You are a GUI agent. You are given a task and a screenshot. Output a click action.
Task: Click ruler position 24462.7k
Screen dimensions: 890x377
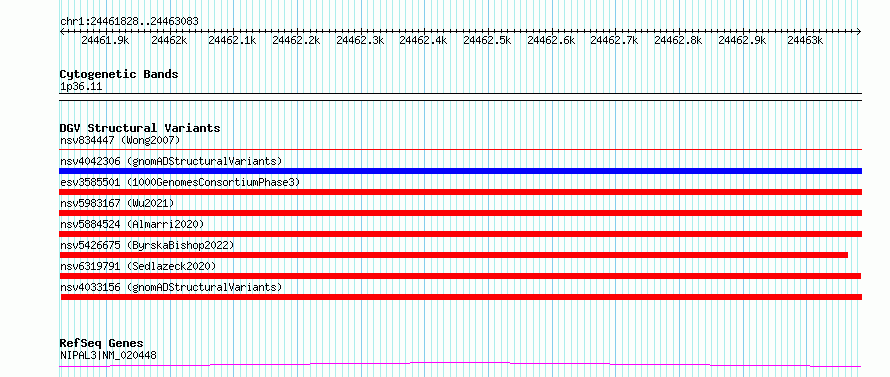[x=615, y=40]
